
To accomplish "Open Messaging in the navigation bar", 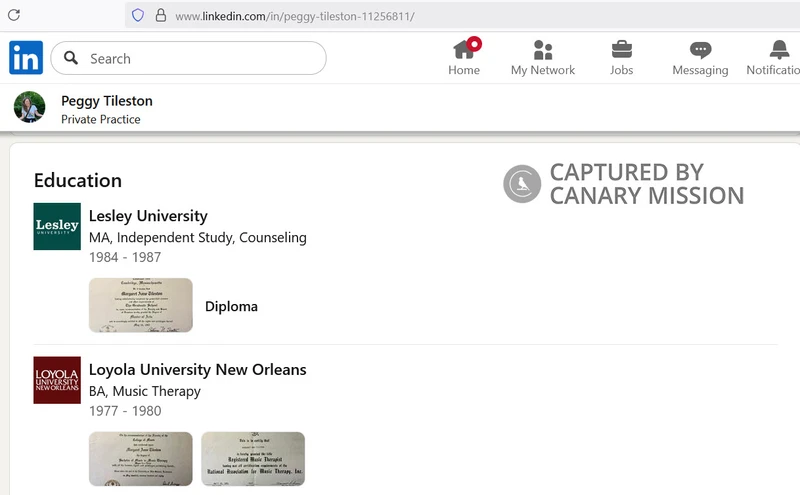I will pos(700,58).
